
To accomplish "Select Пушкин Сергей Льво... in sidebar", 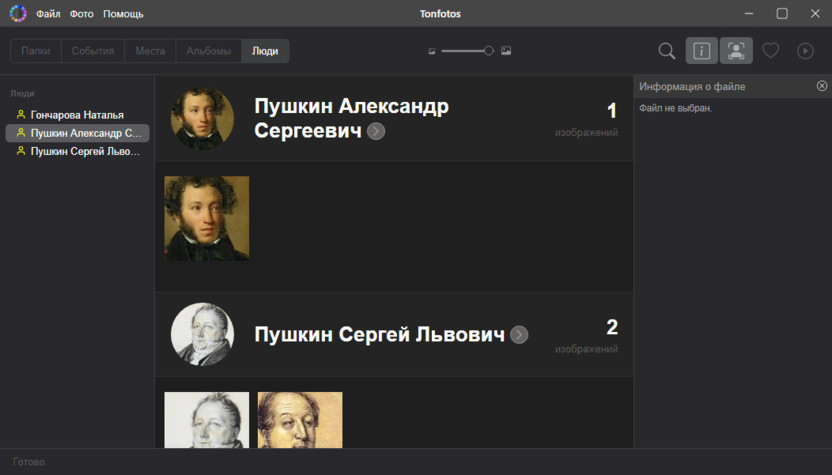I will click(x=77, y=151).
